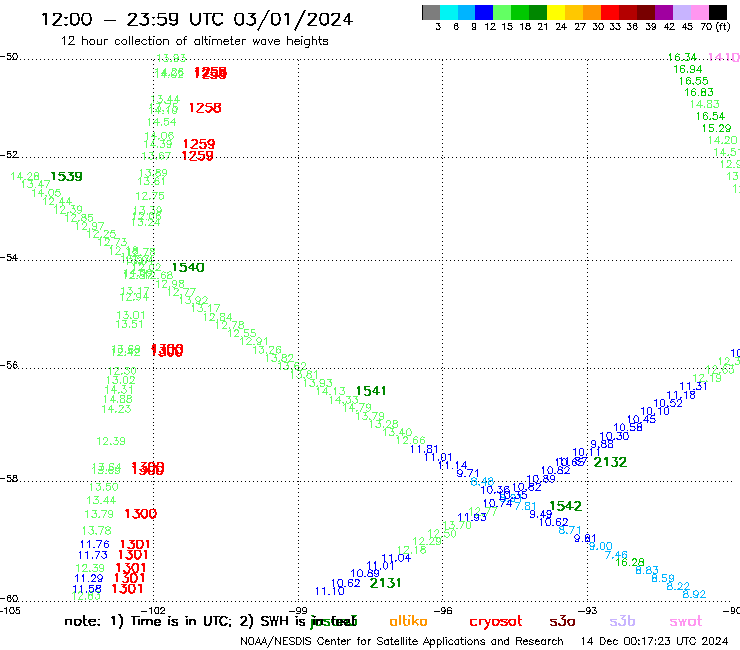Click the blue wave height value '11.81'

click(x=424, y=449)
